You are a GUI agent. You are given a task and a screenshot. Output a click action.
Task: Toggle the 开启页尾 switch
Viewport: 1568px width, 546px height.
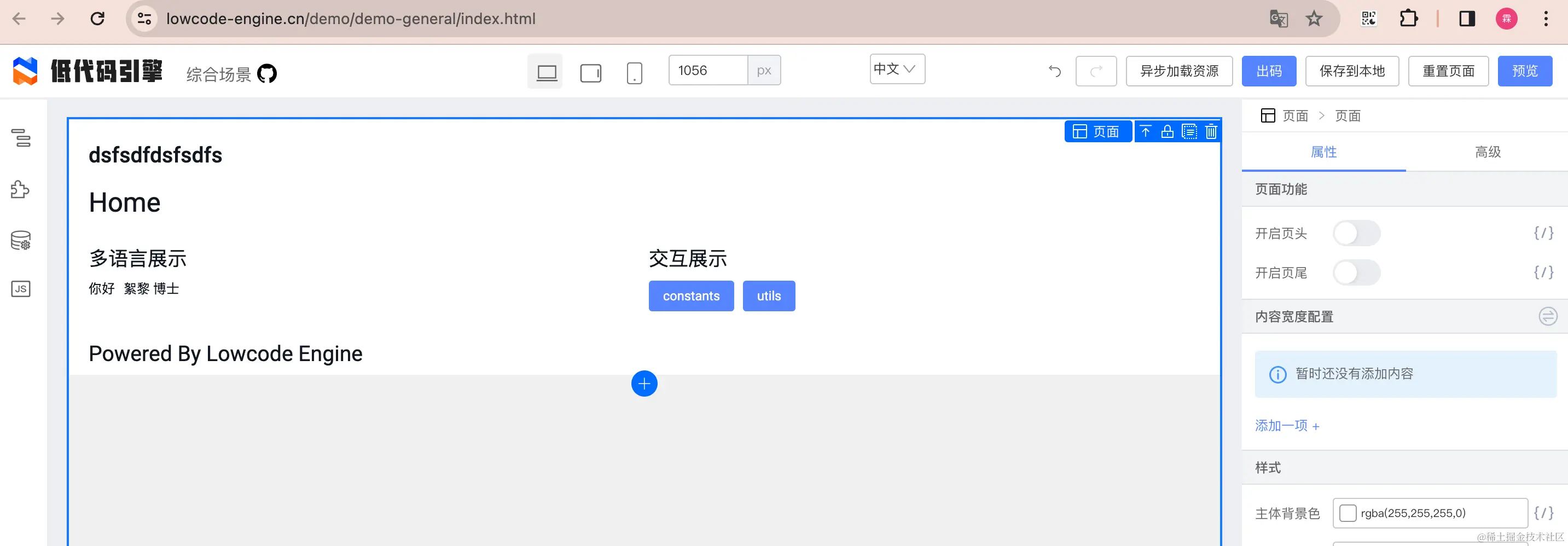tap(1357, 272)
